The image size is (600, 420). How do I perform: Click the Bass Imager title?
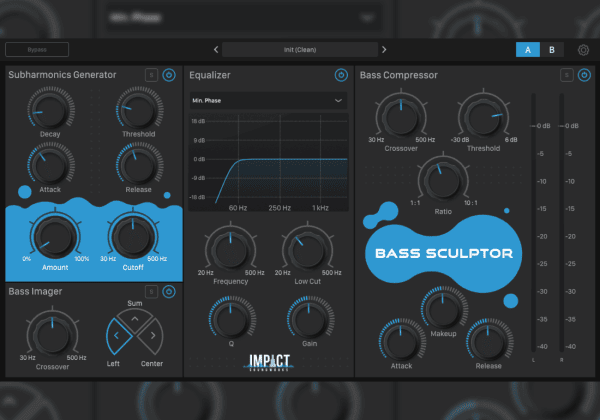[x=35, y=292]
